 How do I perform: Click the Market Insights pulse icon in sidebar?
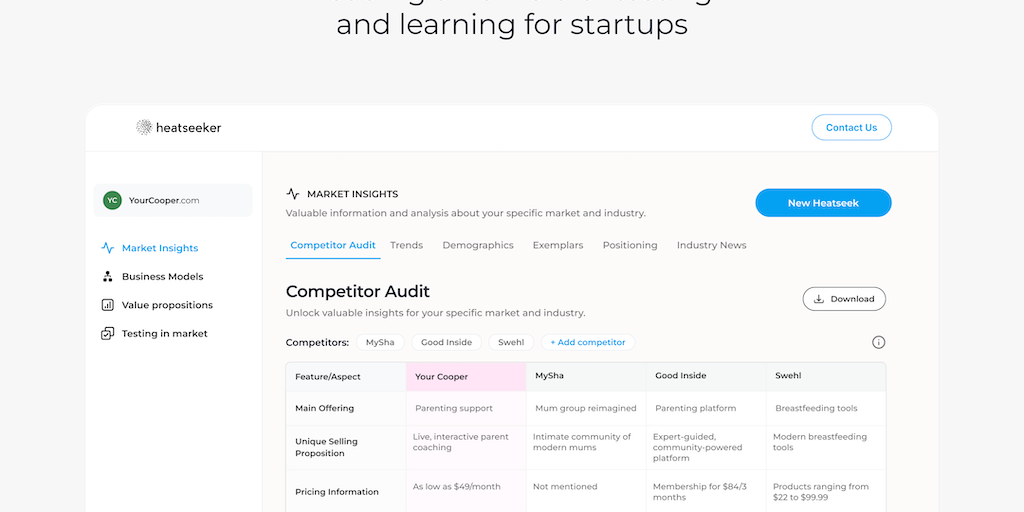pos(107,248)
